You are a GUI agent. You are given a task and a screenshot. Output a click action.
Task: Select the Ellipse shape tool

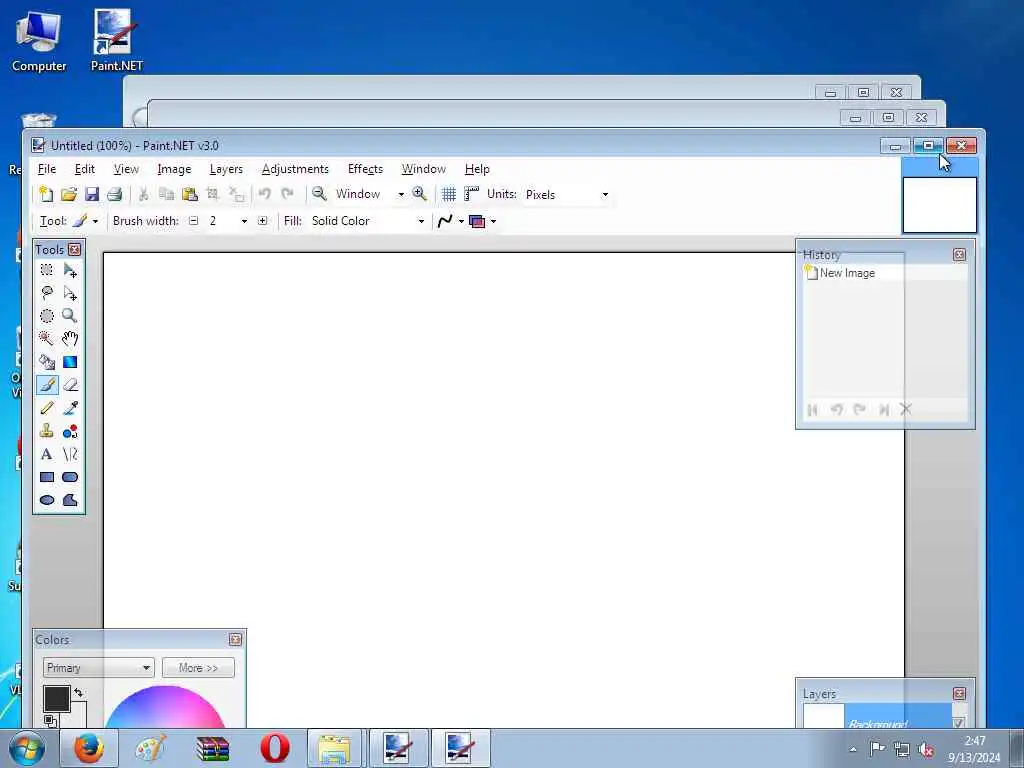tap(47, 500)
